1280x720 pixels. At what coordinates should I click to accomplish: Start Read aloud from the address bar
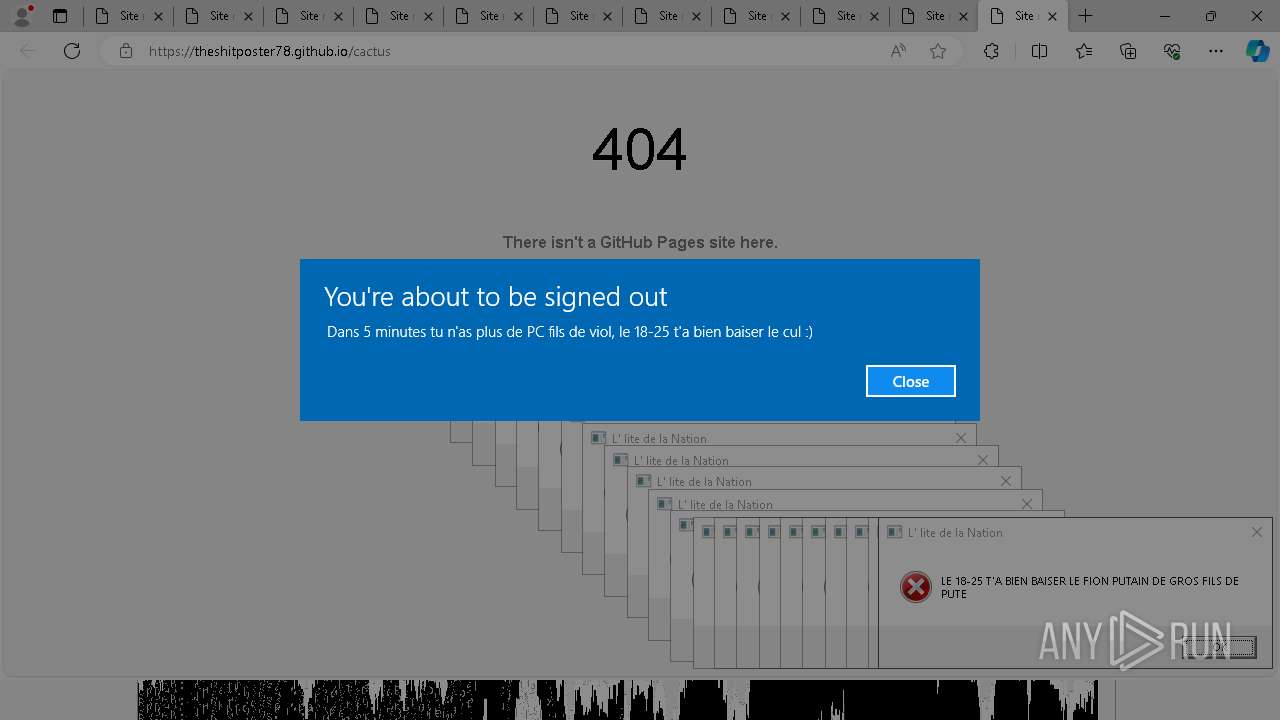click(x=898, y=51)
